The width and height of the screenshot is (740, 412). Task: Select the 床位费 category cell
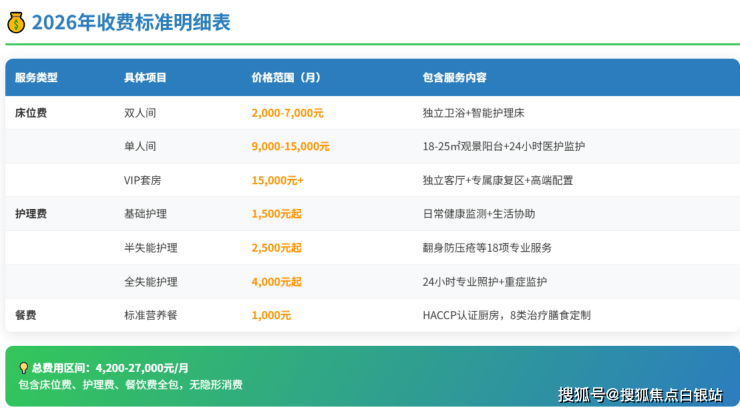31,112
